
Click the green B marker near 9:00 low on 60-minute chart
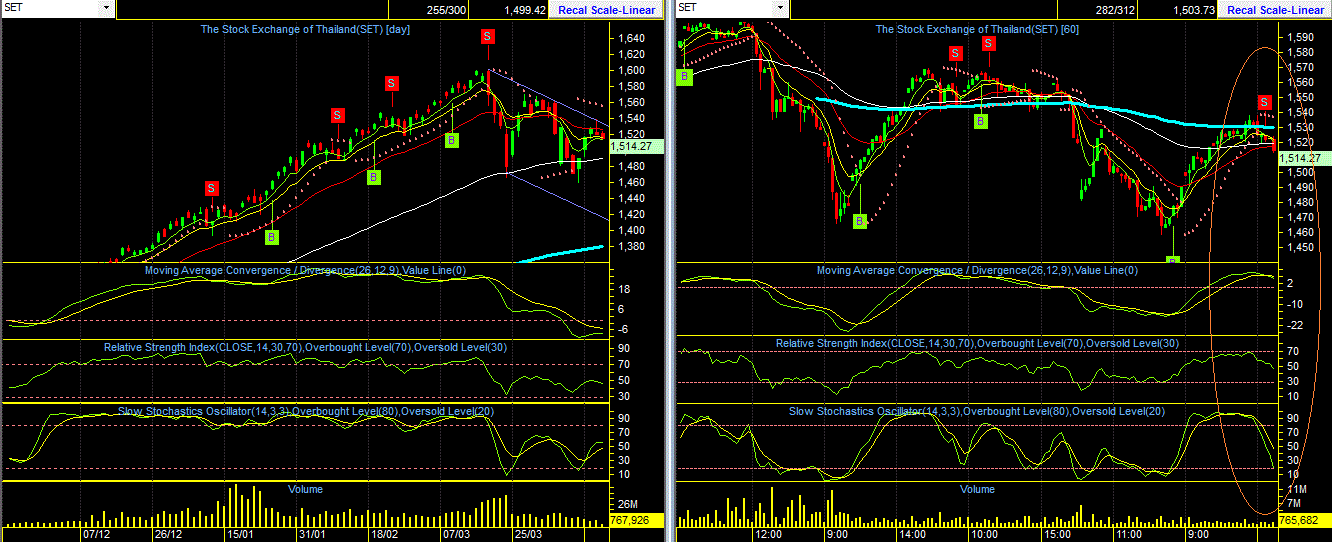860,221
